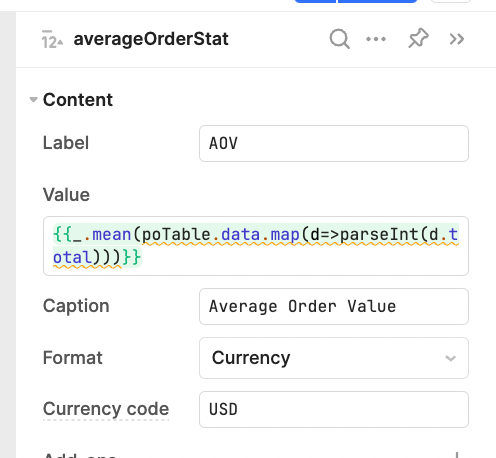The width and height of the screenshot is (496, 458).
Task: Click the Content section heading
Action: [78, 100]
